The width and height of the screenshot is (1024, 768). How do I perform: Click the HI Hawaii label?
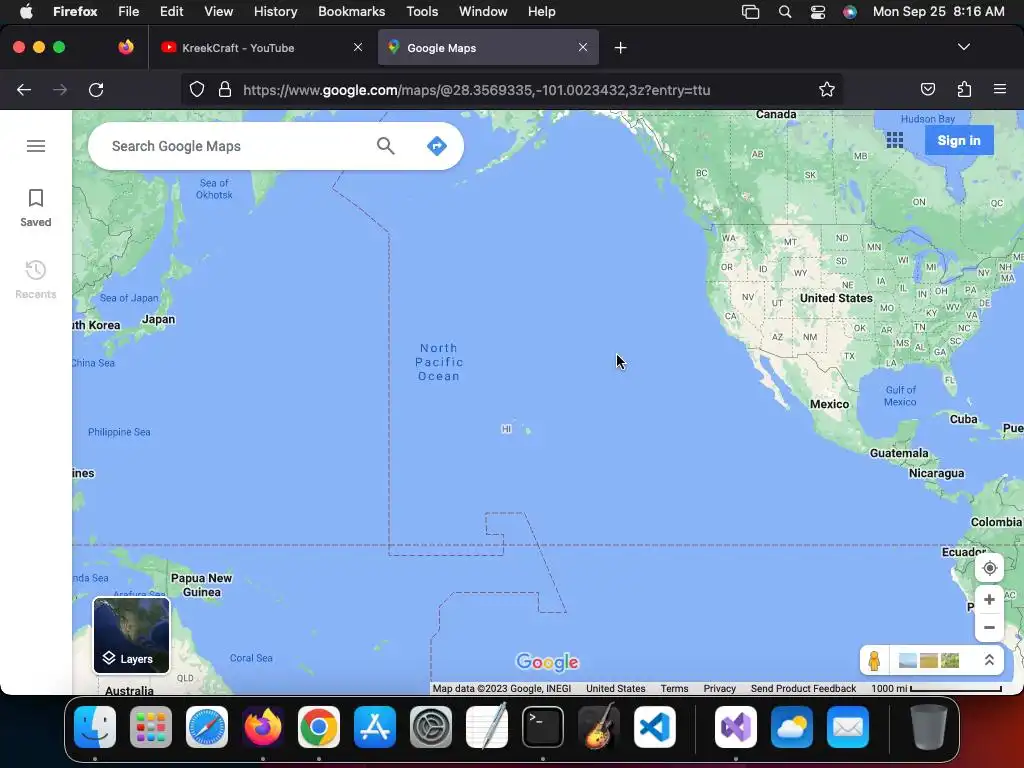tap(506, 429)
